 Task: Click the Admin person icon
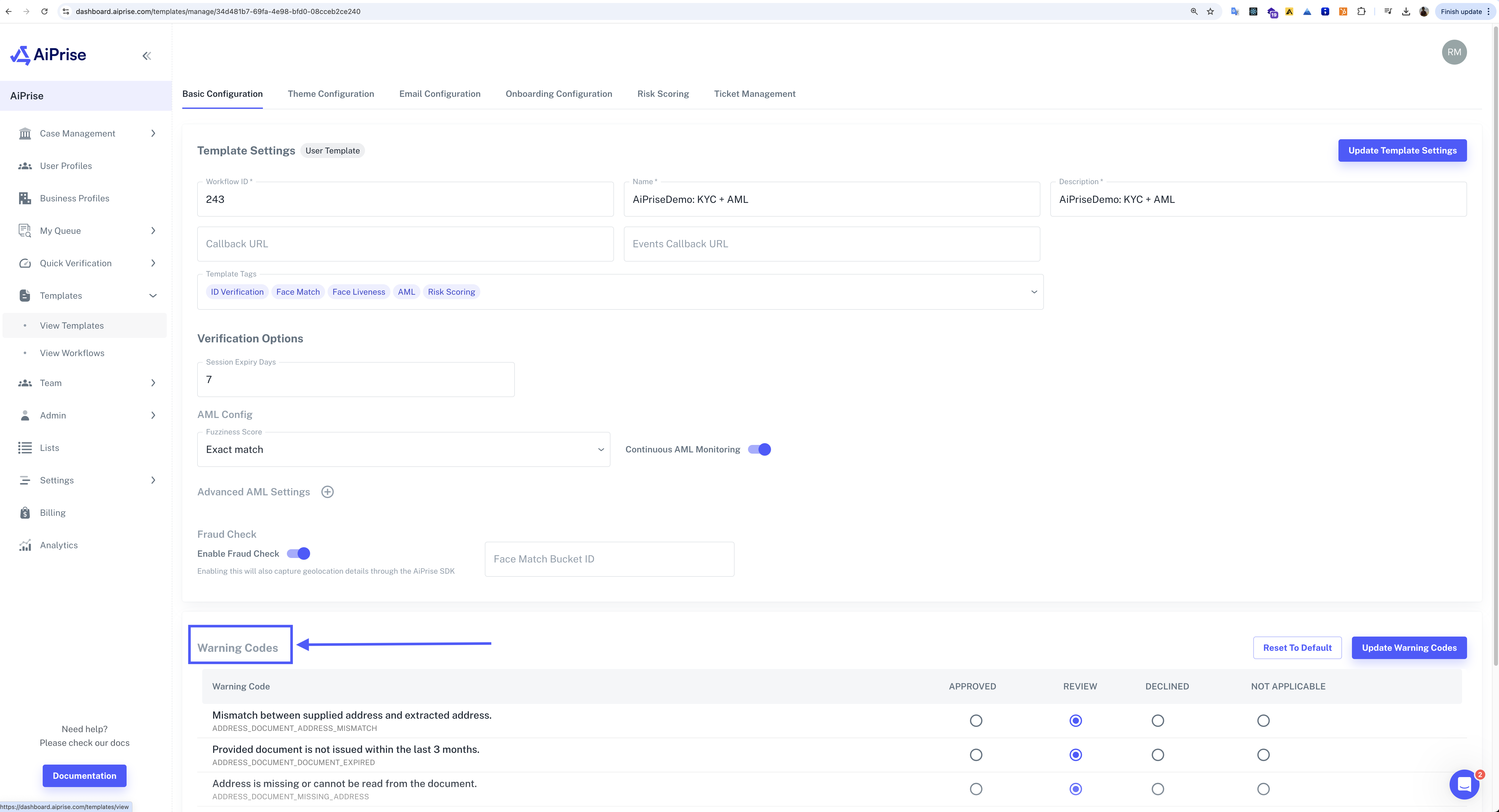(x=25, y=415)
